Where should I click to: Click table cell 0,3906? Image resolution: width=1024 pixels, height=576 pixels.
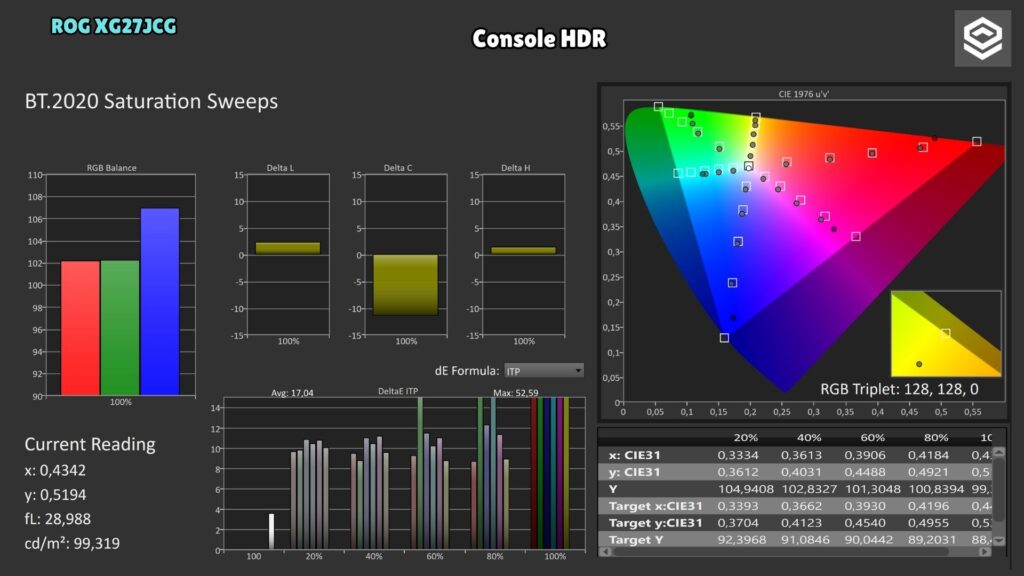(865, 455)
